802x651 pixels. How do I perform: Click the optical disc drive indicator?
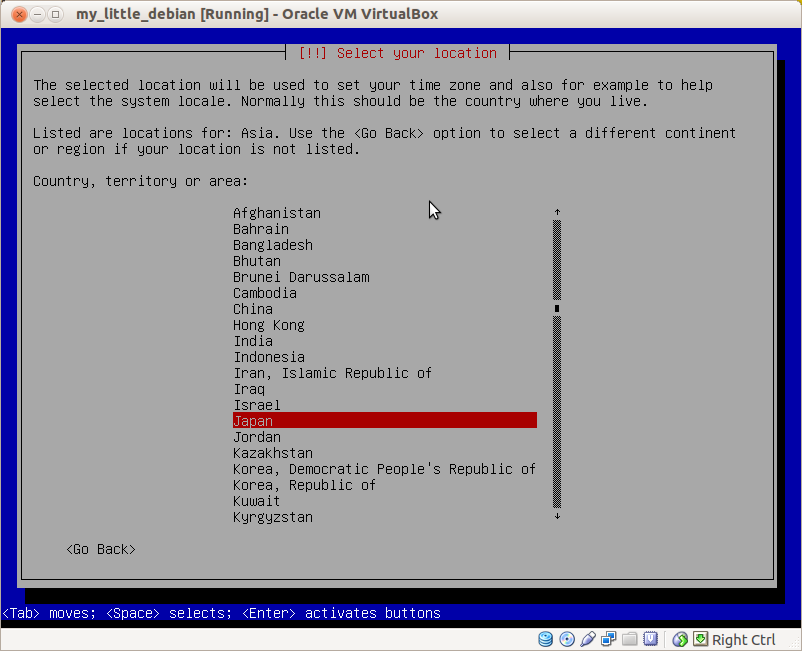(567, 639)
